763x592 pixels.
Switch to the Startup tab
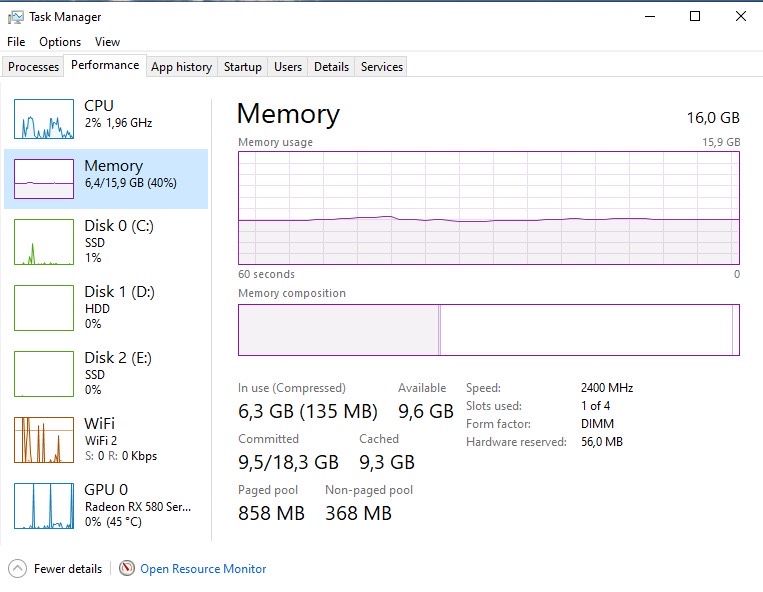click(242, 67)
